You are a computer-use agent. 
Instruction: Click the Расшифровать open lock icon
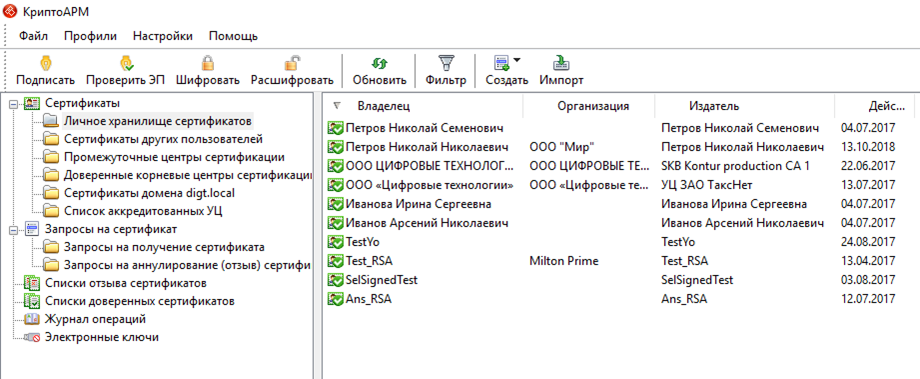[292, 63]
